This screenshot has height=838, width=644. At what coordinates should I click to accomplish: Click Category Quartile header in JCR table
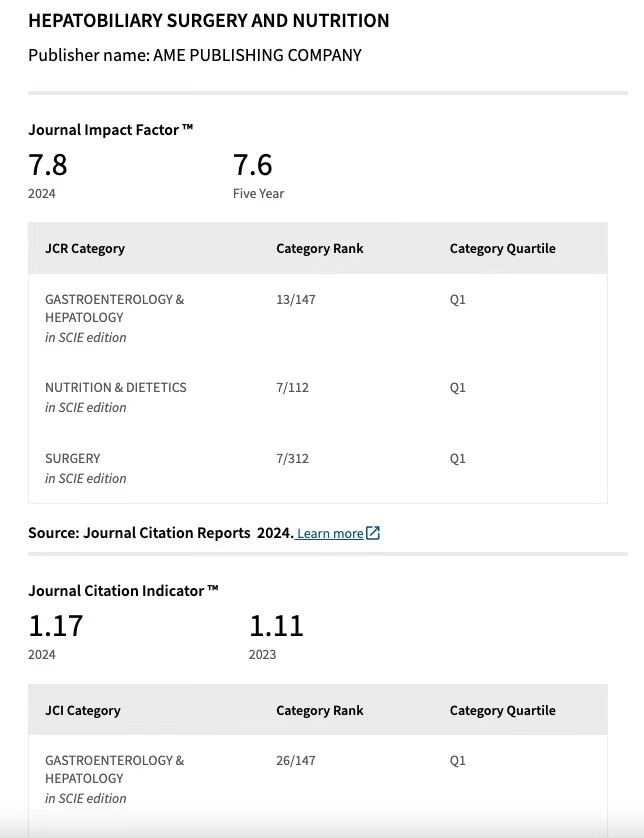tap(502, 249)
